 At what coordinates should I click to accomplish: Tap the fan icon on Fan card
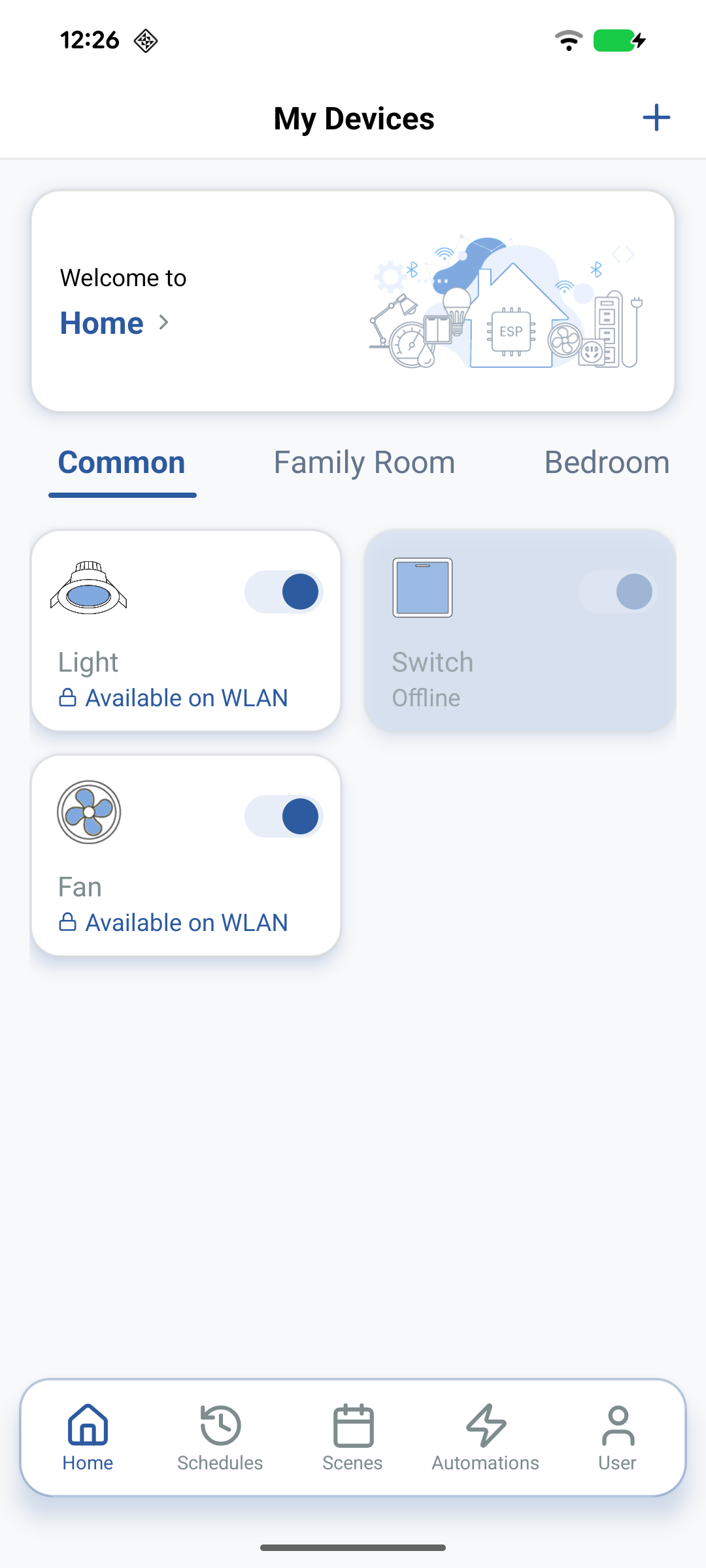(x=89, y=812)
